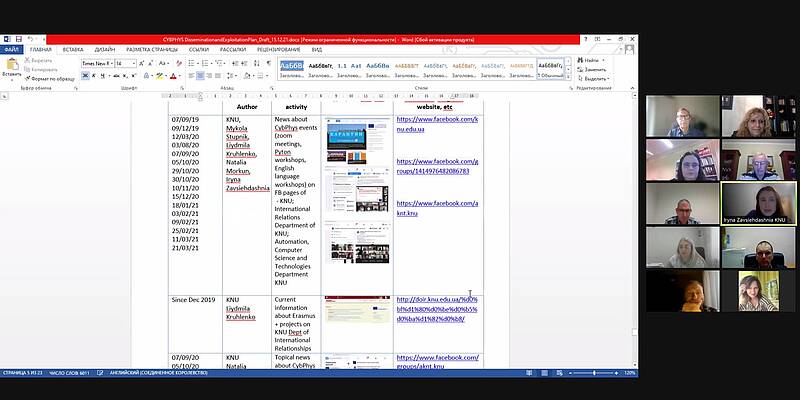The height and width of the screenshot is (400, 800).
Task: Switch to print layout view in status bar
Action: point(545,373)
